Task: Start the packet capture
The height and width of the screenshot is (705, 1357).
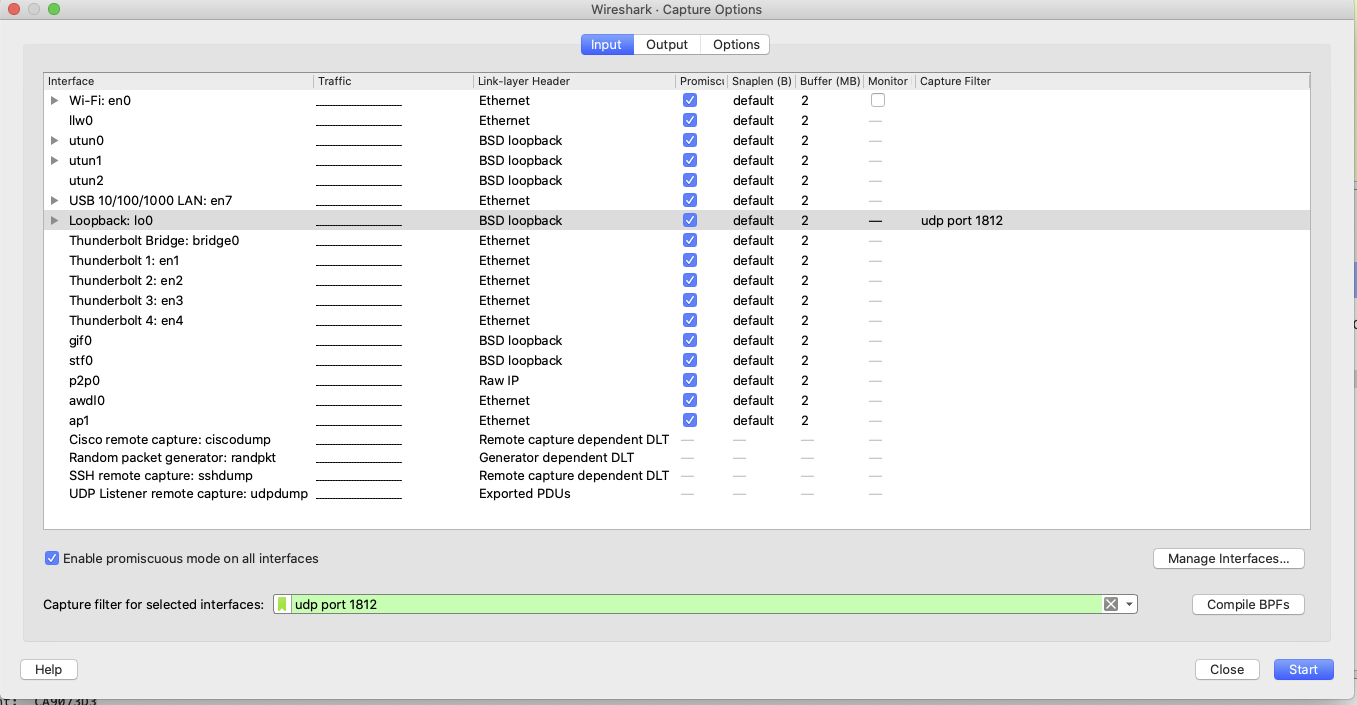Action: pos(1303,669)
